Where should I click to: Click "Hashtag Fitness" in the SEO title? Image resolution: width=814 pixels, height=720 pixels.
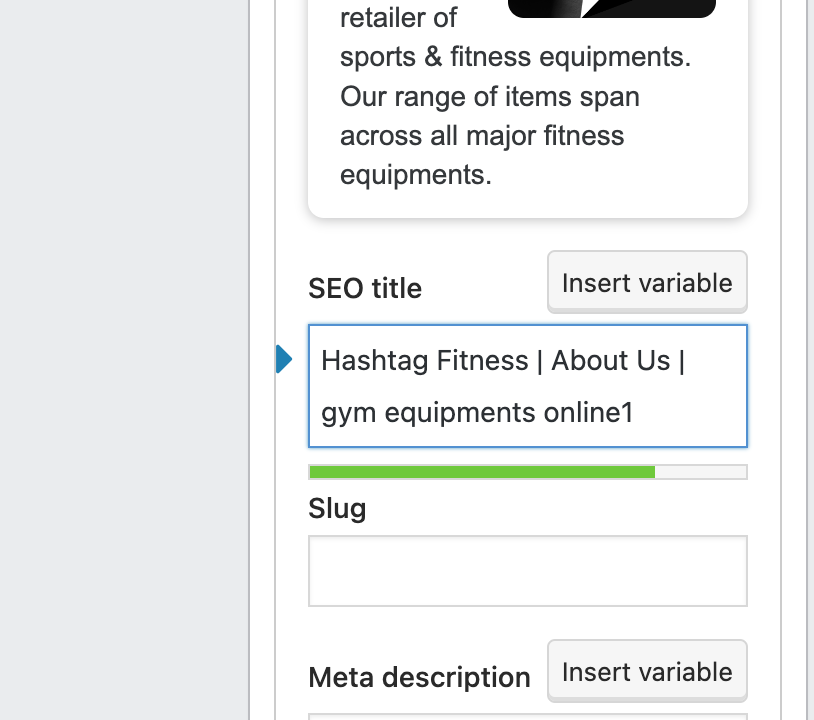click(424, 360)
